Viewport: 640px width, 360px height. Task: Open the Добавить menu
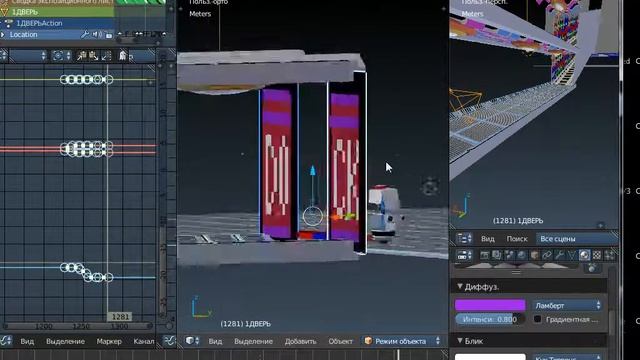pos(300,341)
